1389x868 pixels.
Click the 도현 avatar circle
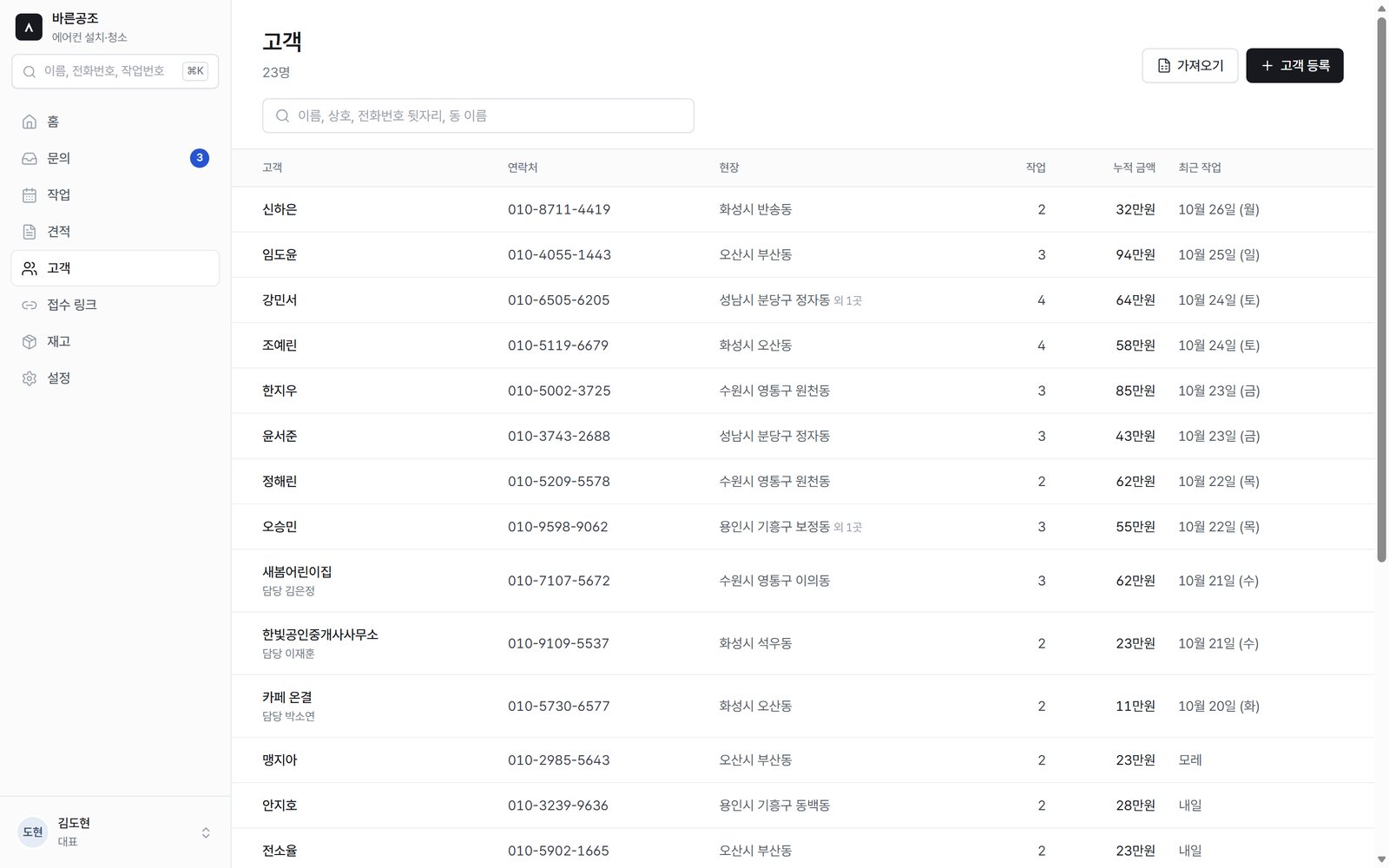pos(33,832)
